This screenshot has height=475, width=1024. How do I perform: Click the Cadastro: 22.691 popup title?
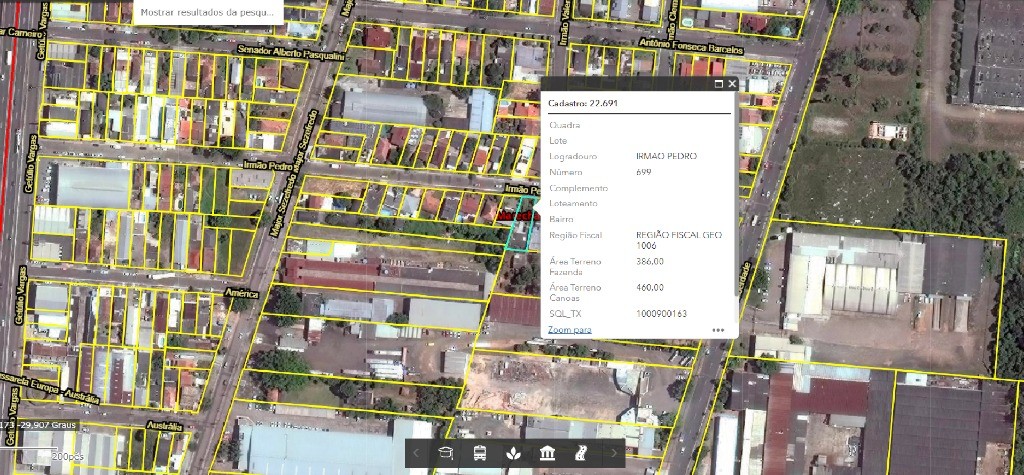[583, 103]
